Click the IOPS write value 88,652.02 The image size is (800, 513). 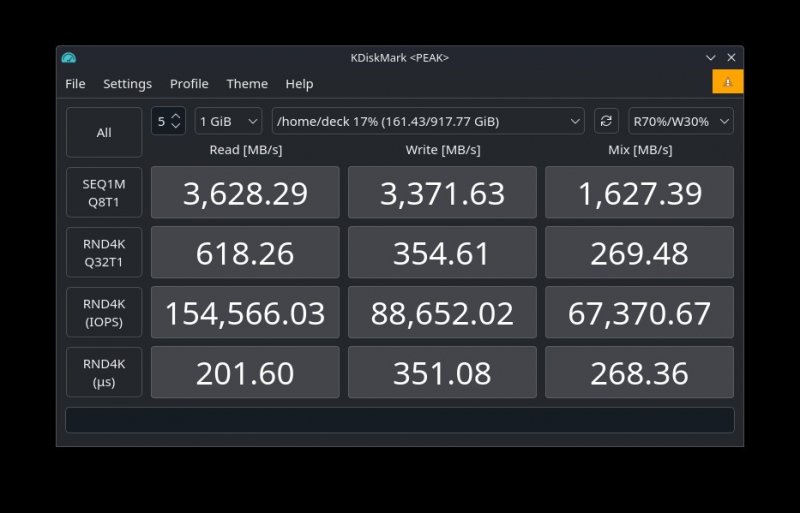(442, 312)
